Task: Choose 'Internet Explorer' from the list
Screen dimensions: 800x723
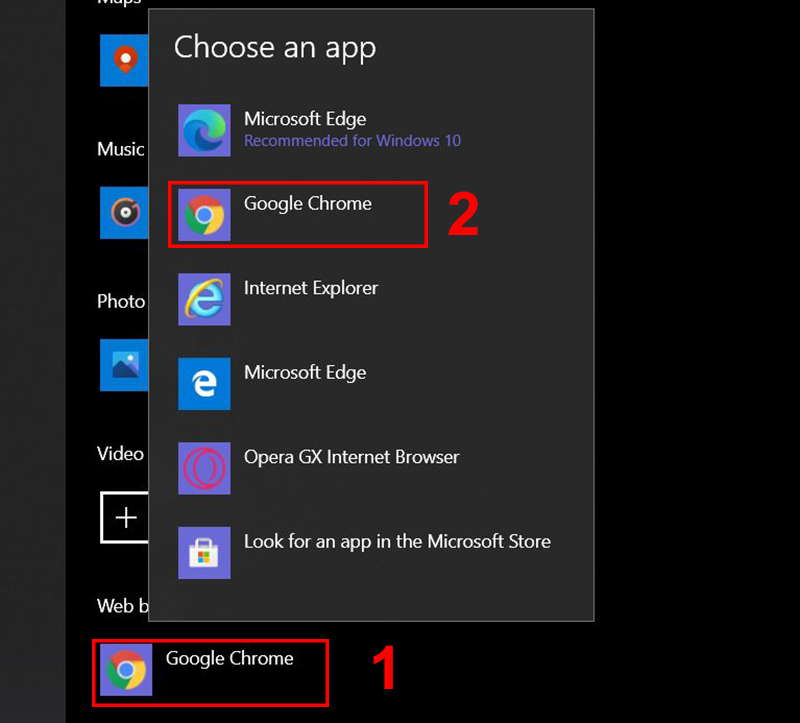Action: (x=311, y=288)
